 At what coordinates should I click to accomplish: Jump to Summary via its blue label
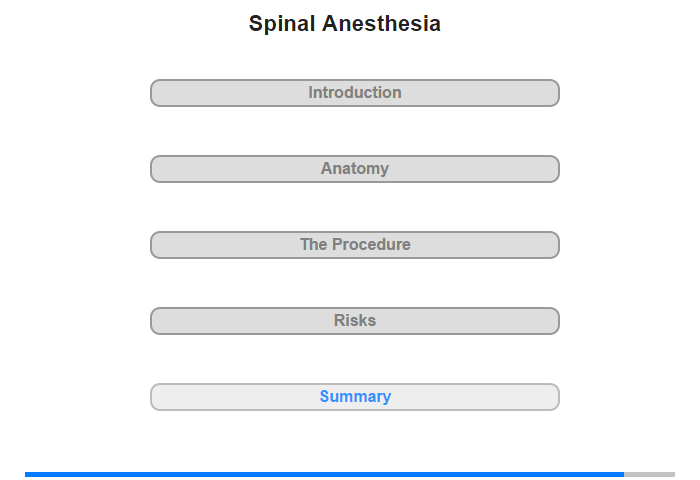coord(355,397)
